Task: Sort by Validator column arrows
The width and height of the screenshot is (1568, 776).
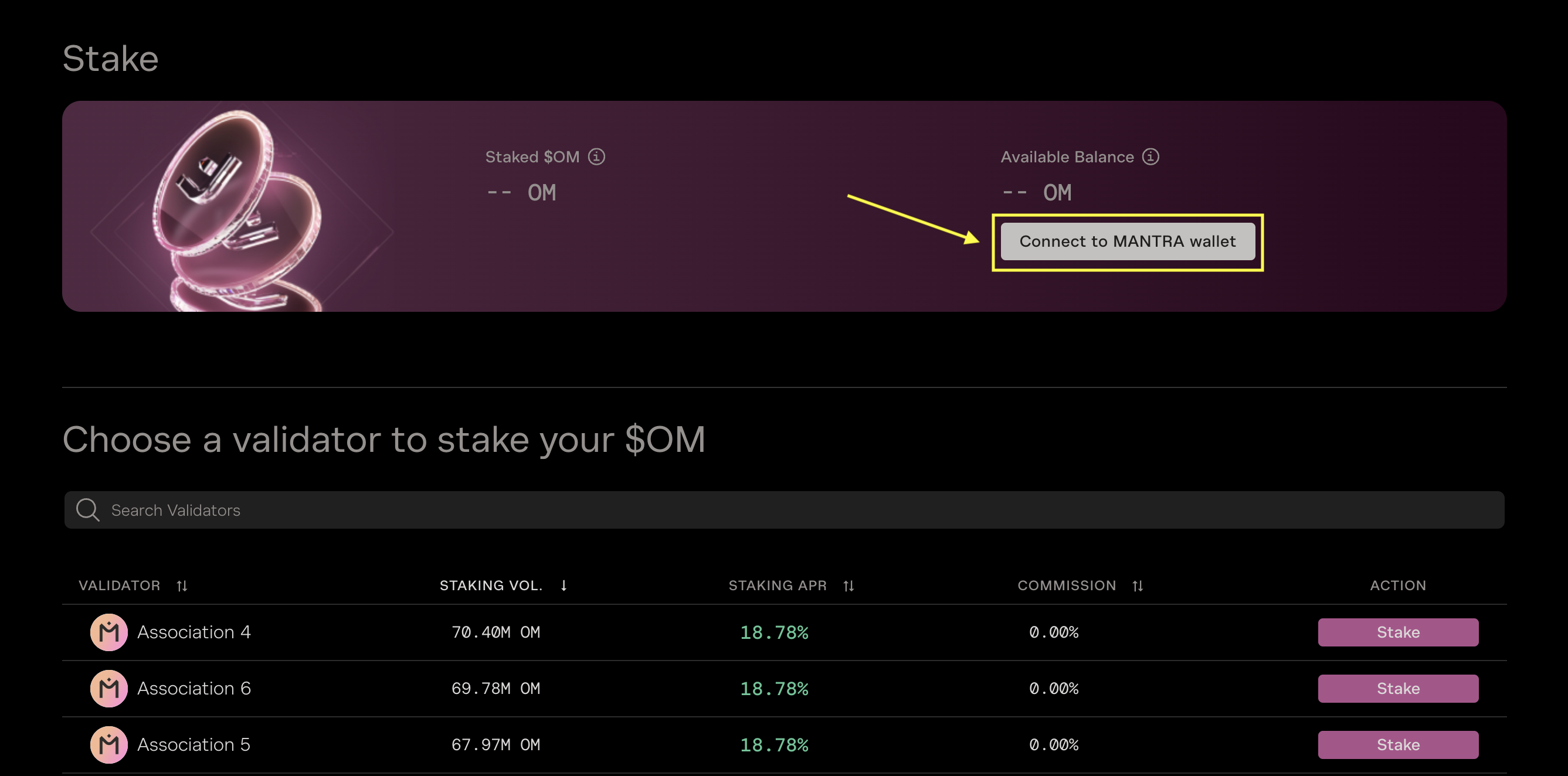Action: pos(181,586)
